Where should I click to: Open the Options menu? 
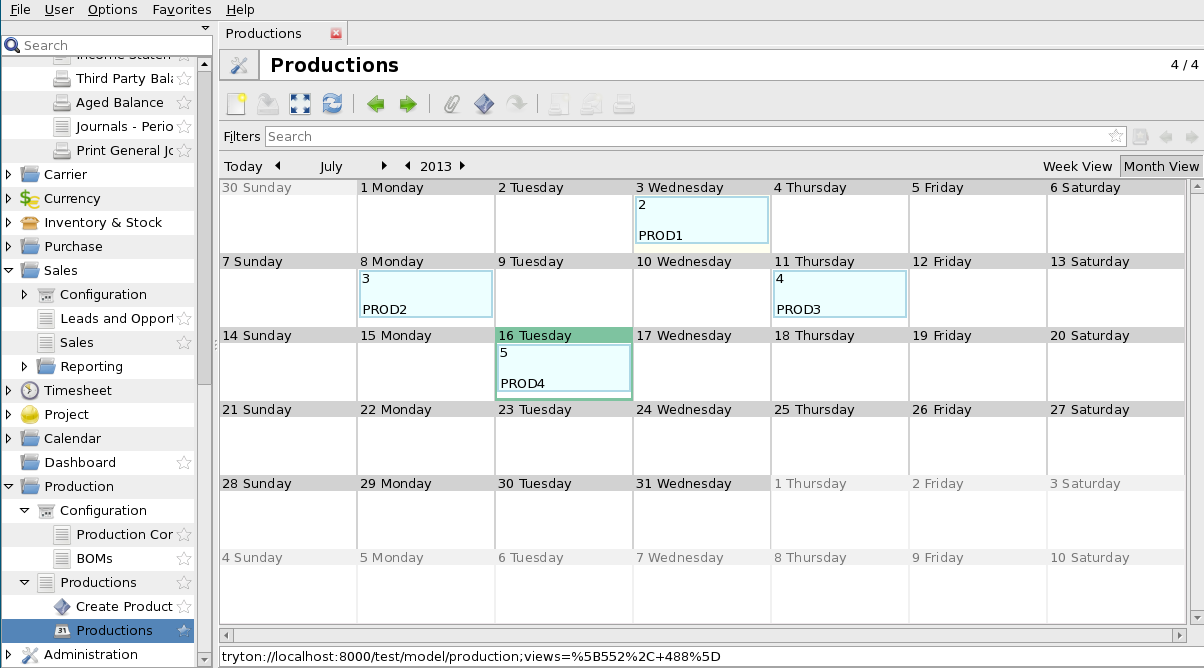pyautogui.click(x=113, y=9)
